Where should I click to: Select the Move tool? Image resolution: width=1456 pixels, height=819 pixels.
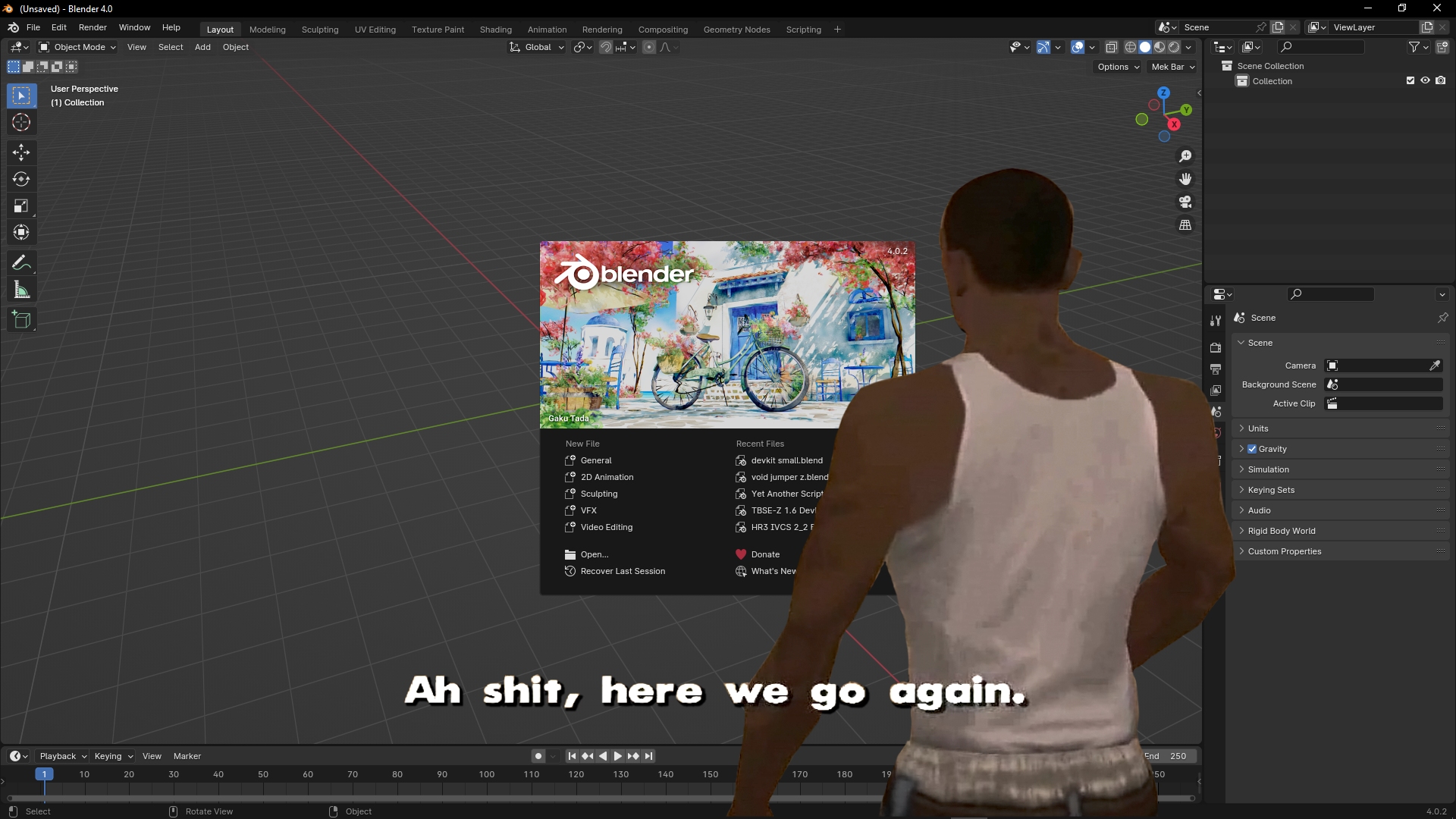tap(21, 152)
